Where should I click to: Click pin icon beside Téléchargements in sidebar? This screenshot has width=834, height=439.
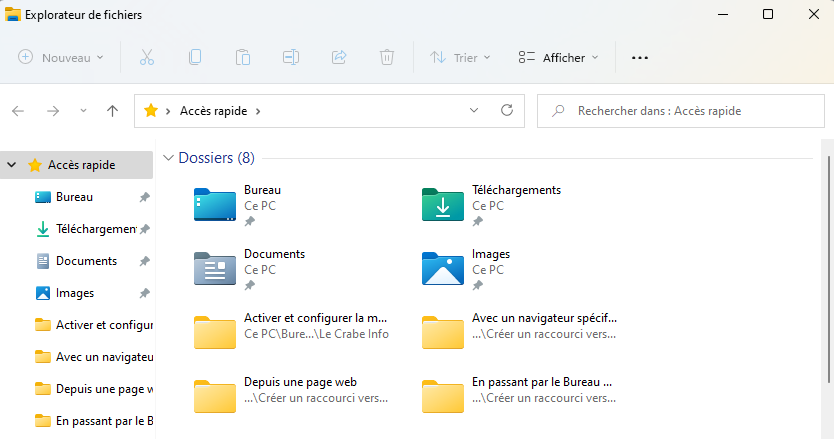[x=144, y=229]
